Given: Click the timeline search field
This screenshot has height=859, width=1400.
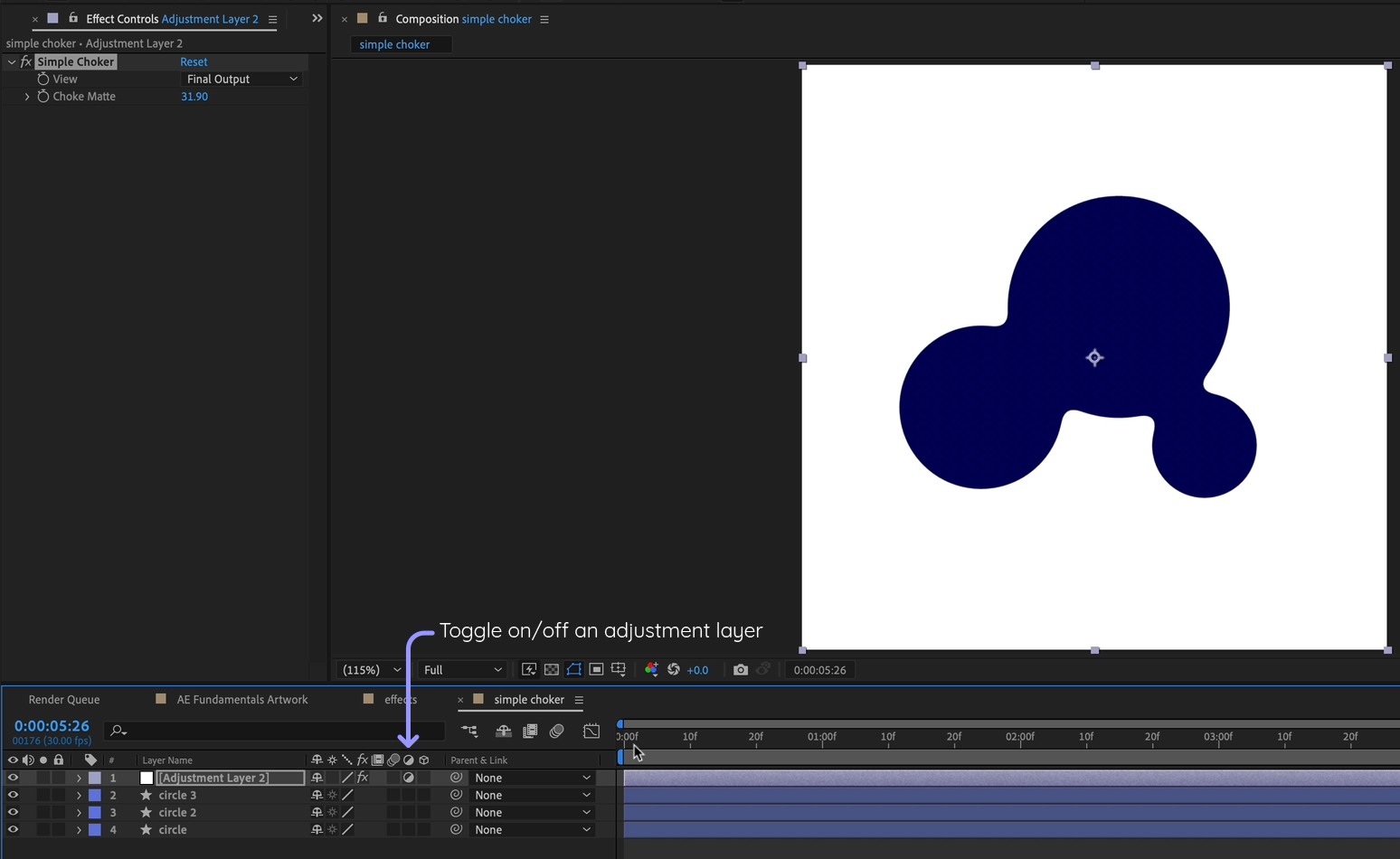Looking at the screenshot, I should coord(271,731).
